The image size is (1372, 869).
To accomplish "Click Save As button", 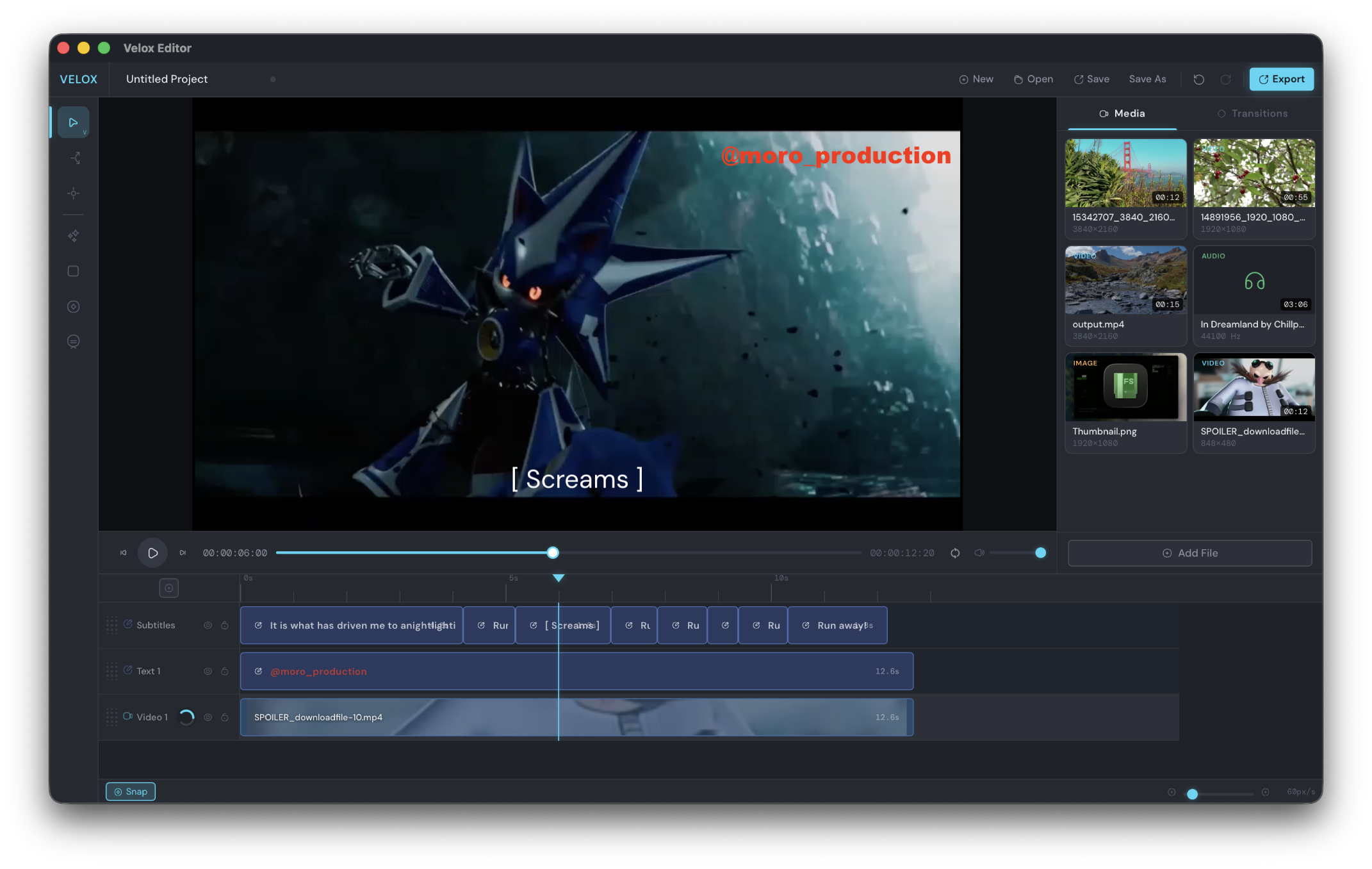I will 1147,79.
